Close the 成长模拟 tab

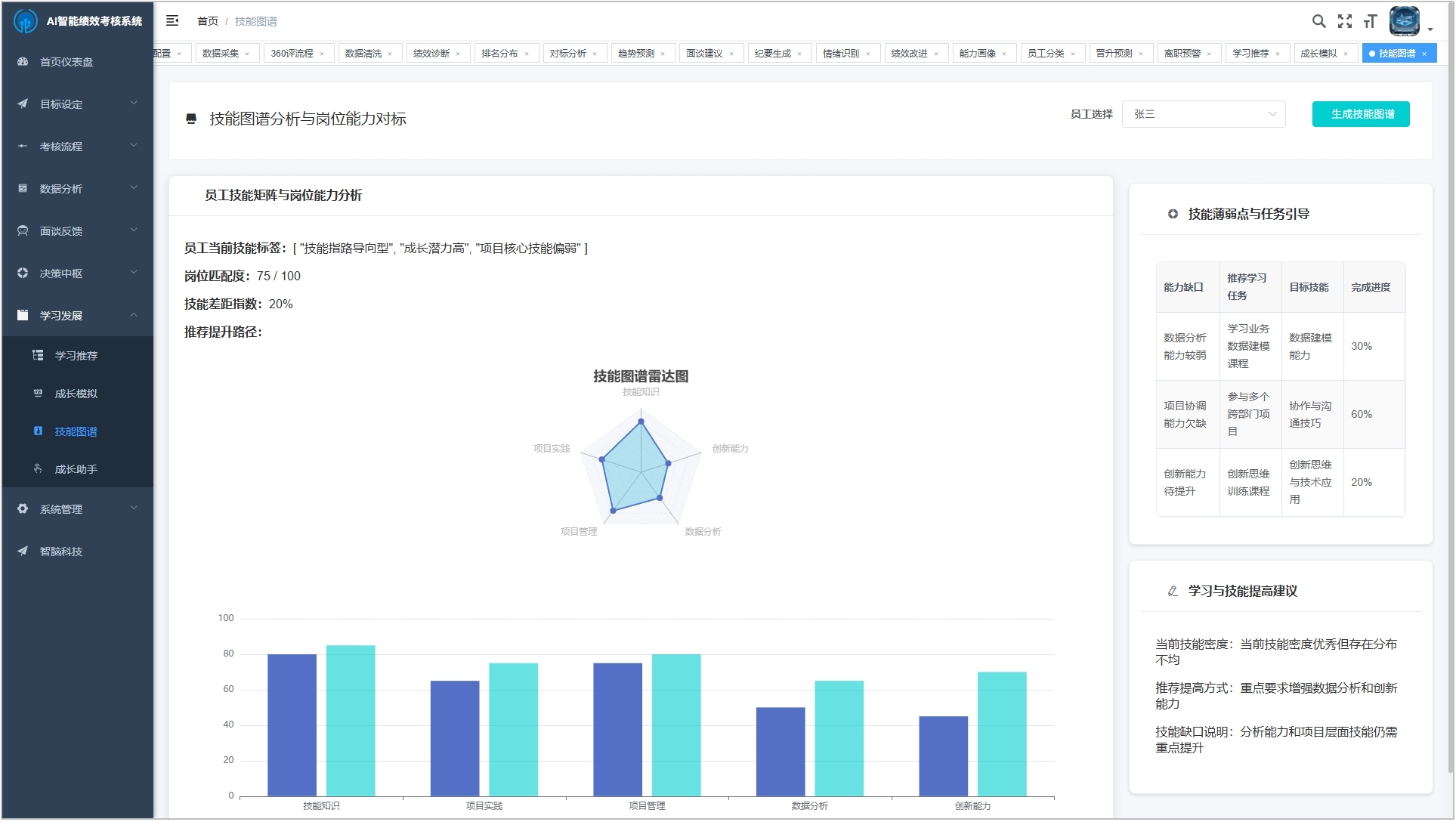point(1346,54)
